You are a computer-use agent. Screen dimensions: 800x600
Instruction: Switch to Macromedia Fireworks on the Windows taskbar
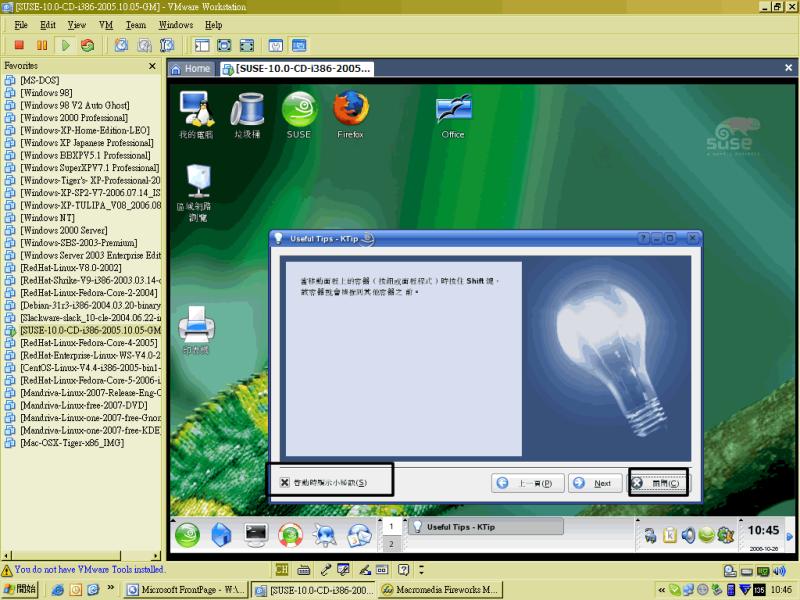click(x=441, y=590)
